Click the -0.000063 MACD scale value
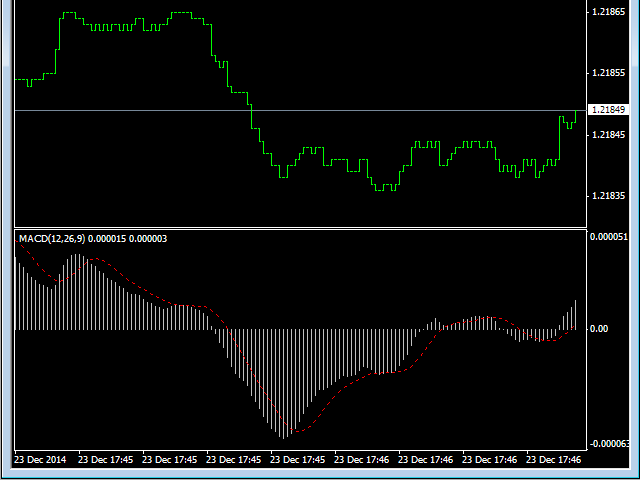640x480 pixels. tap(608, 444)
